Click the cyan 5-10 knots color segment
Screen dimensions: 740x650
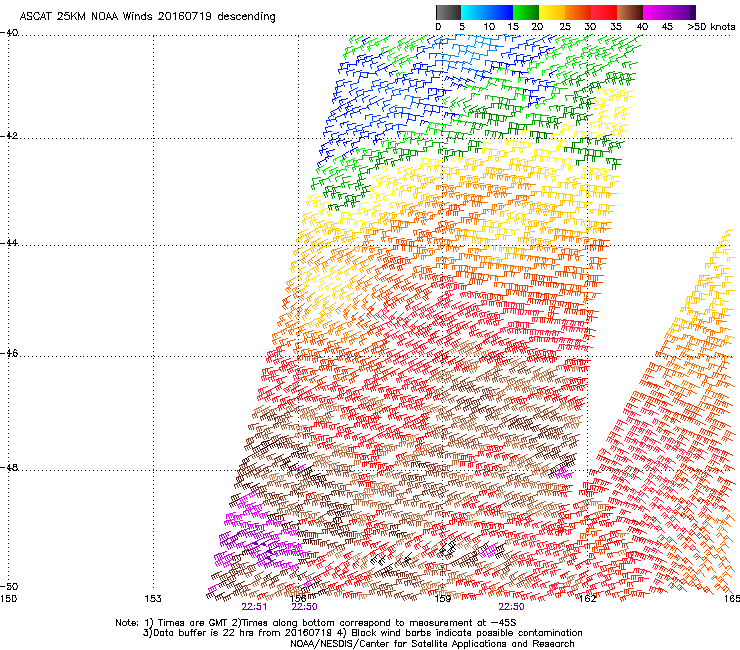click(474, 12)
